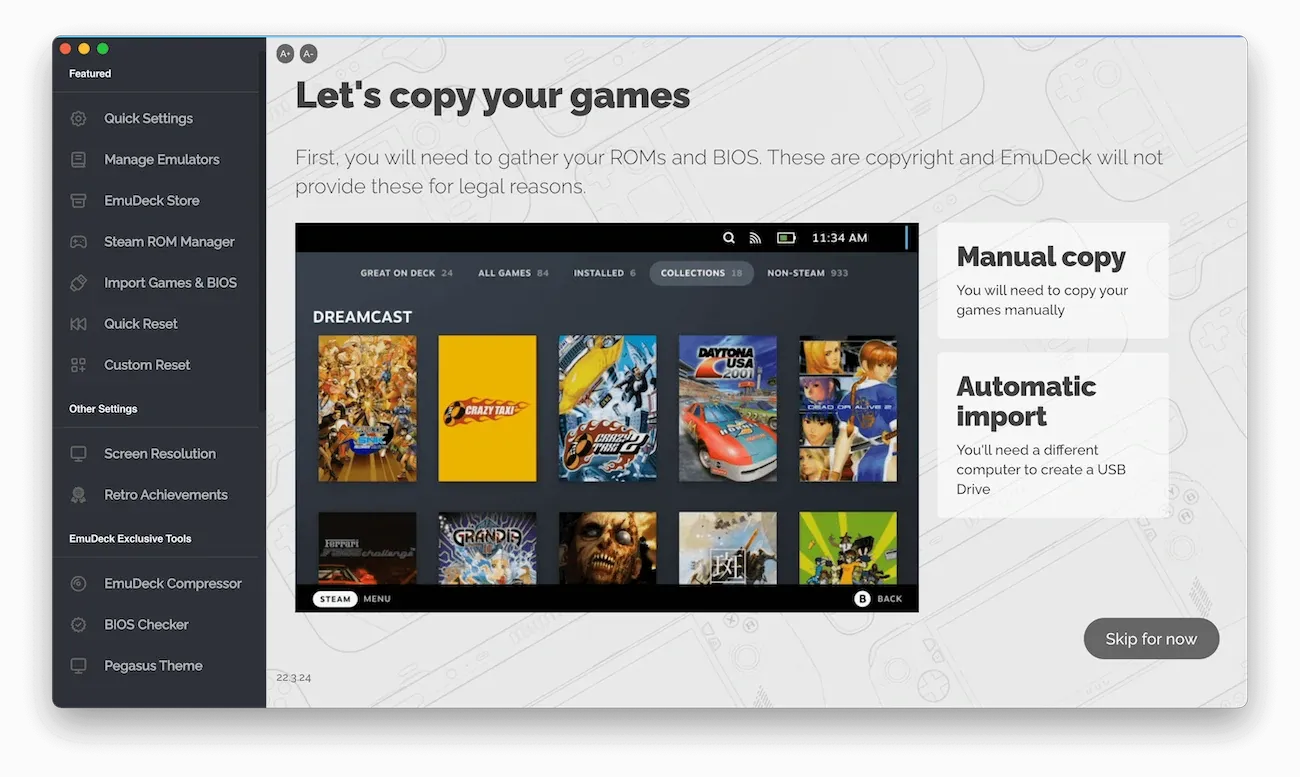Click the 11:34 AM clock in preview
Screen dimensions: 1300x777
pyautogui.click(x=839, y=238)
